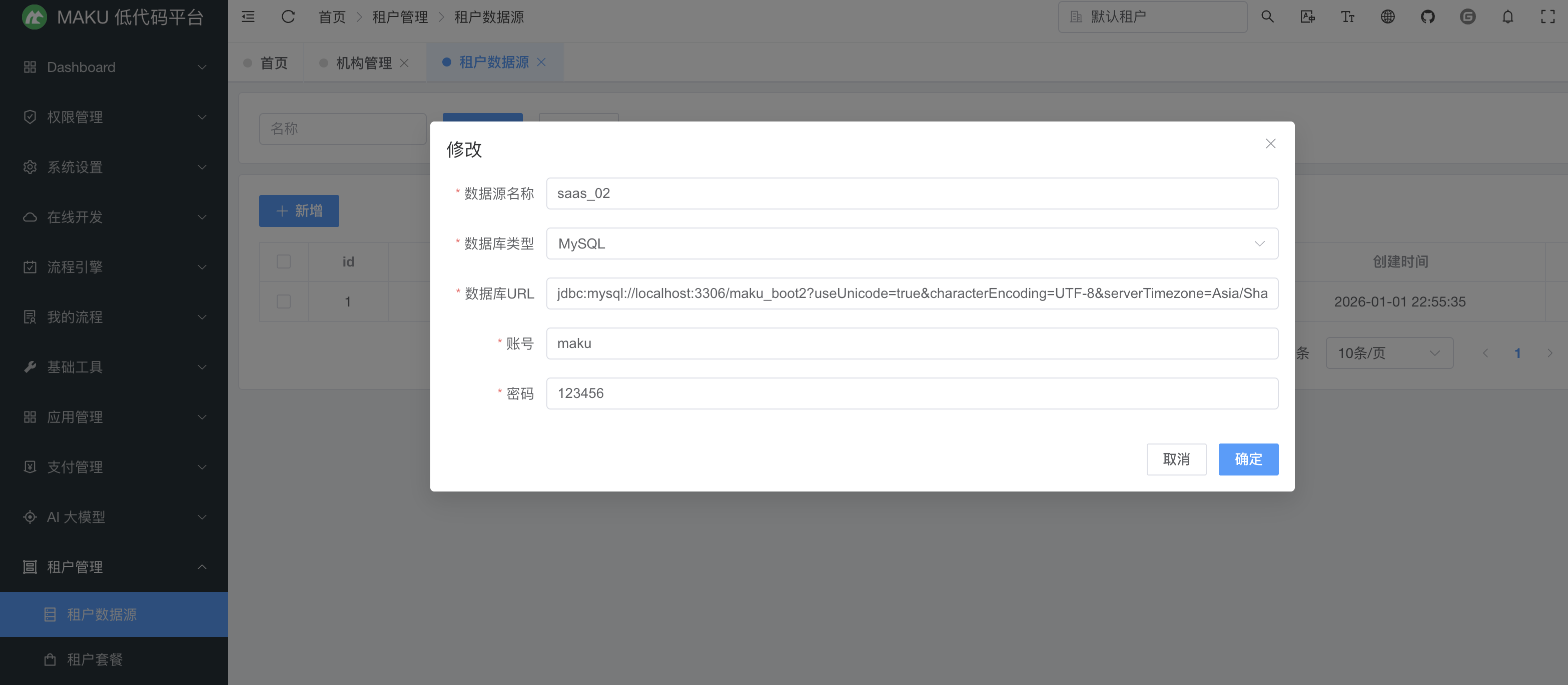Viewport: 1568px width, 685px height.
Task: Open the search magnifier icon
Action: (x=1267, y=17)
